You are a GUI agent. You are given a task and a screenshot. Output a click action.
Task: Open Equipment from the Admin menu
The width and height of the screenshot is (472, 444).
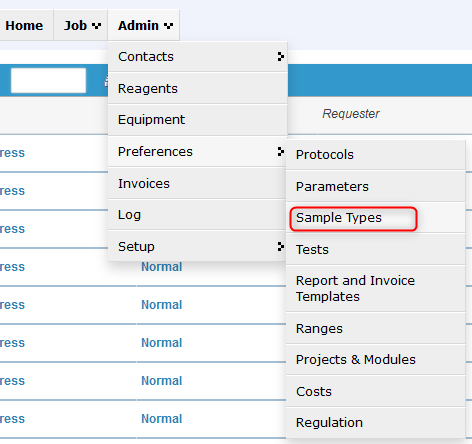pos(198,120)
